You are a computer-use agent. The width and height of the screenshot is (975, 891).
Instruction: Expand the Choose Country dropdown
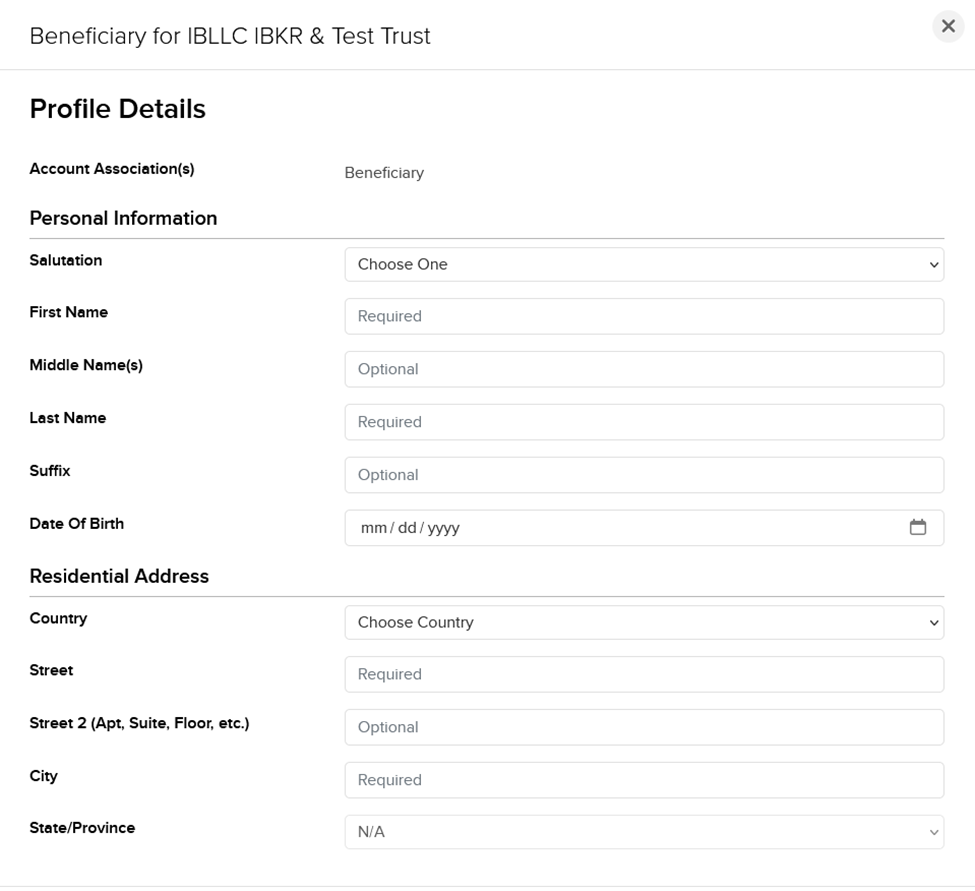click(x=644, y=622)
